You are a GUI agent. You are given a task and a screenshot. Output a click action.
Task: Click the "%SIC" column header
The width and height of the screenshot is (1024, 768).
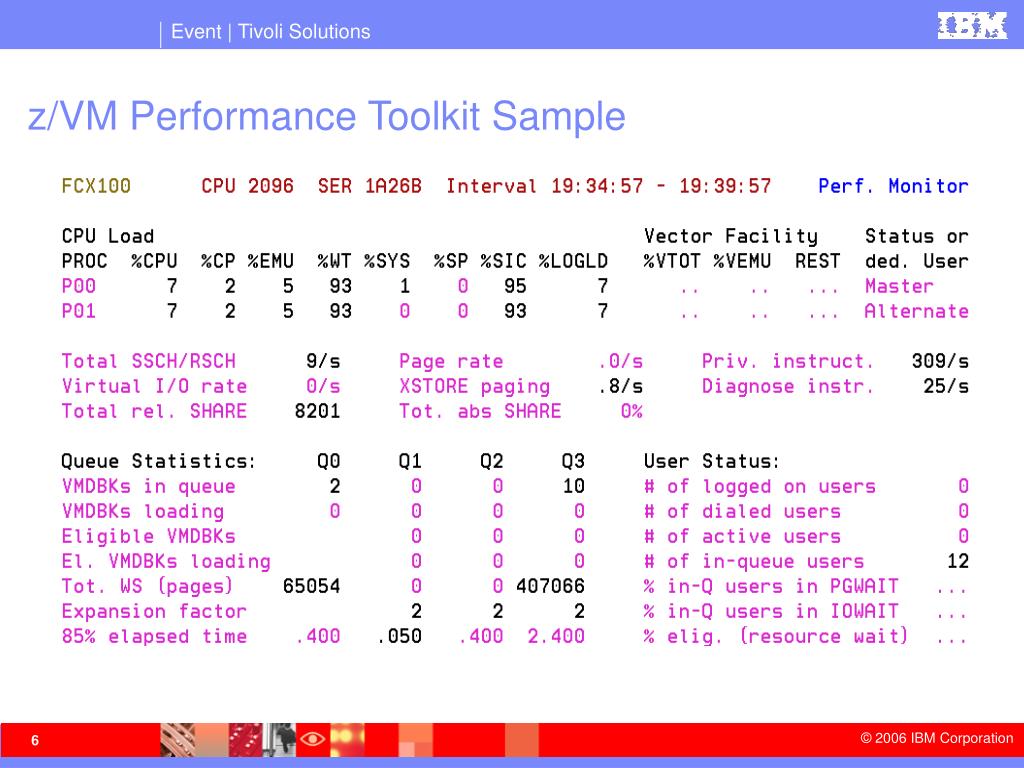(x=504, y=261)
